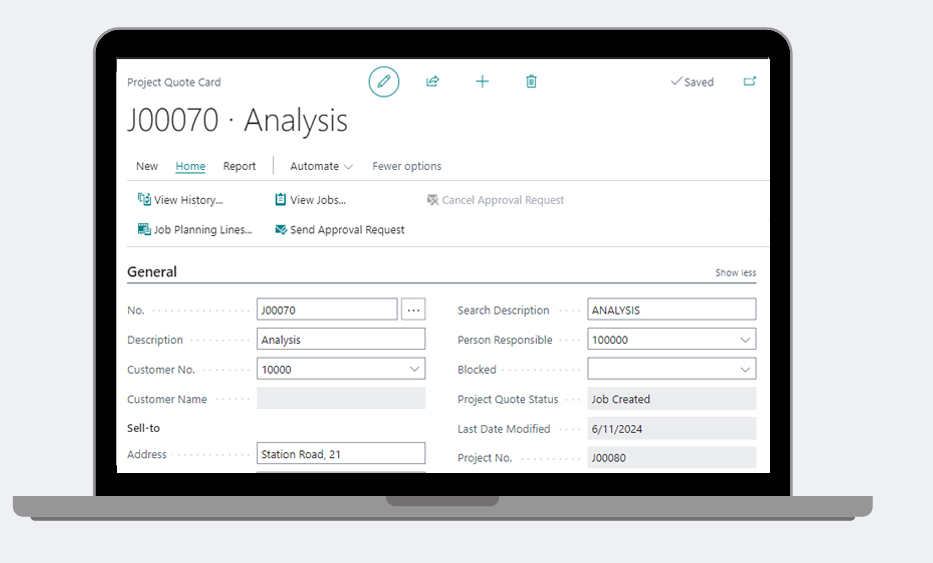Select the New tab

click(147, 166)
